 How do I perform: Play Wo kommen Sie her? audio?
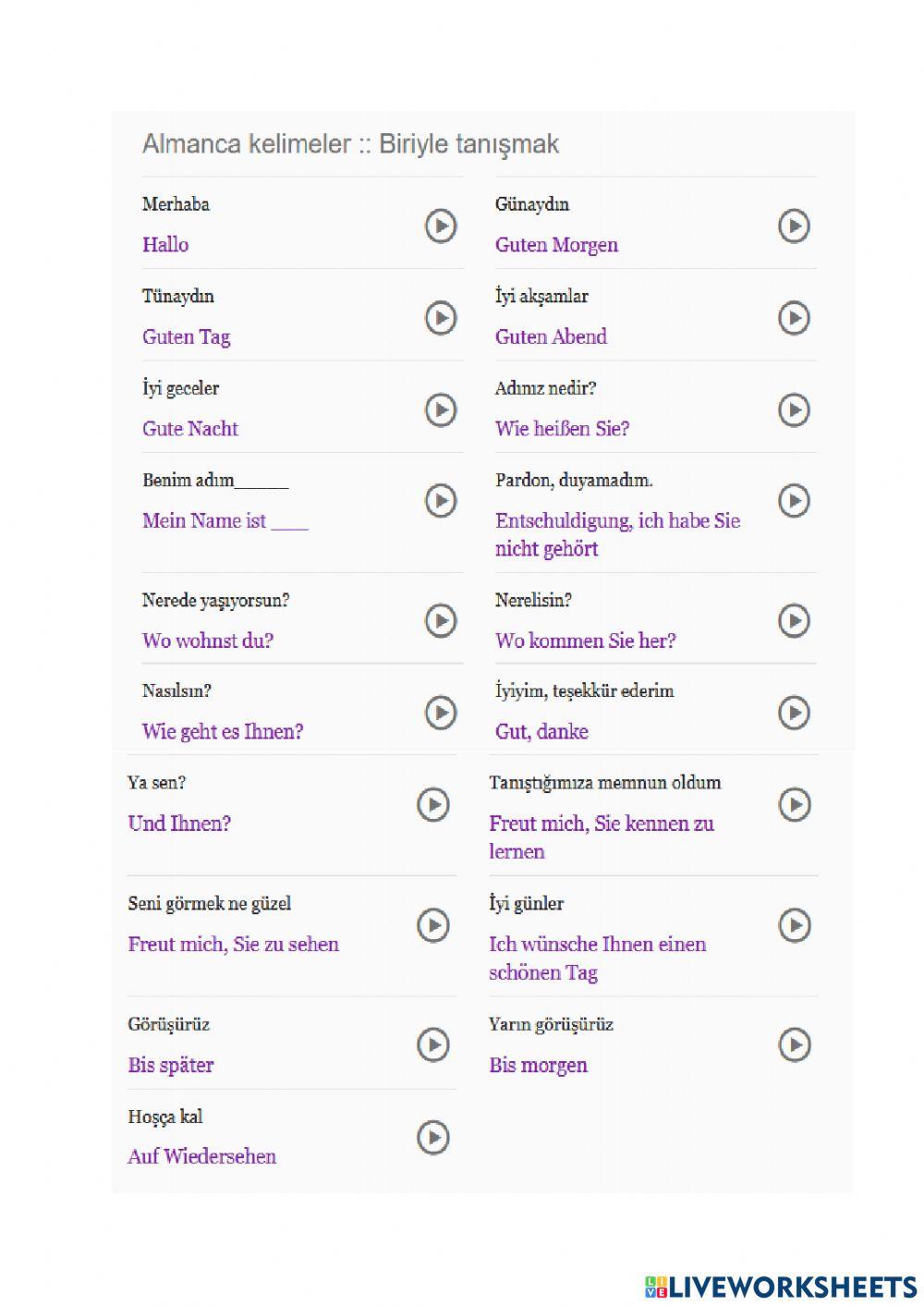pyautogui.click(x=794, y=620)
